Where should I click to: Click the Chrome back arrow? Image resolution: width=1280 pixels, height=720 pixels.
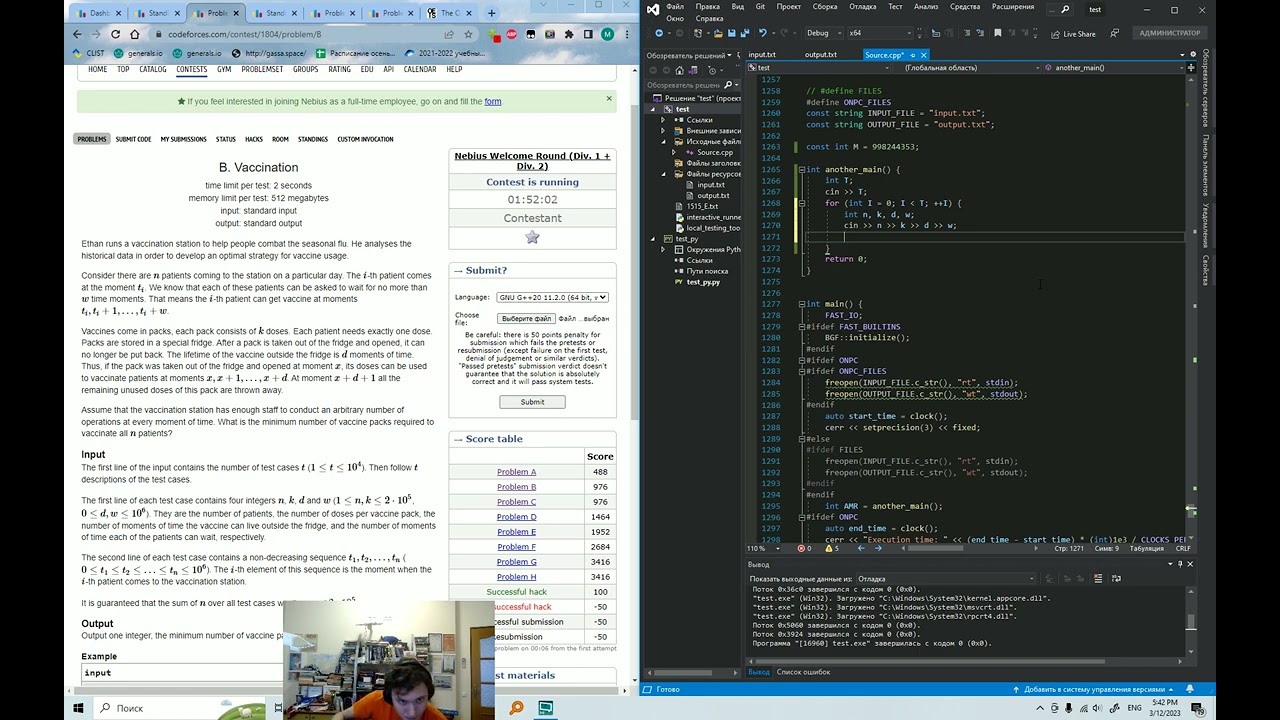(78, 34)
